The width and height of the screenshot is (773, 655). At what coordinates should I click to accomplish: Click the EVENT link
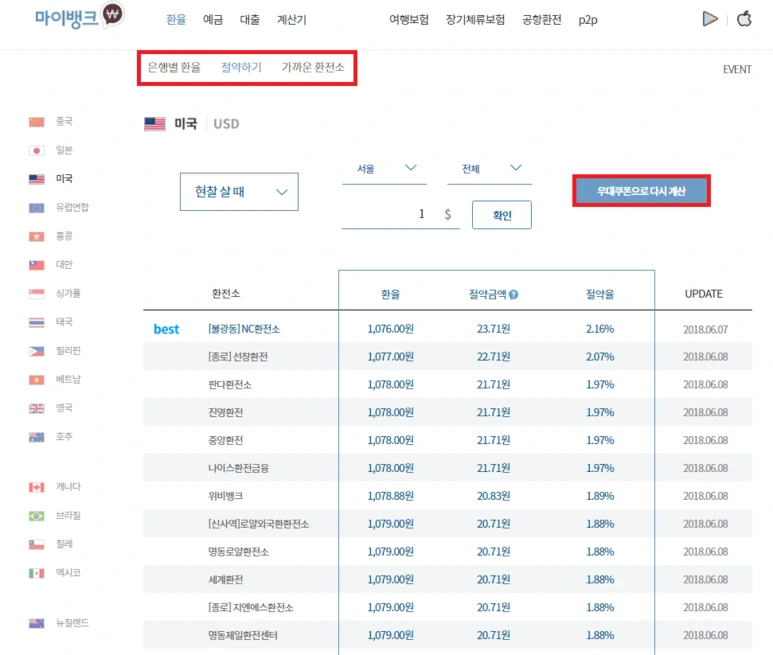click(737, 69)
